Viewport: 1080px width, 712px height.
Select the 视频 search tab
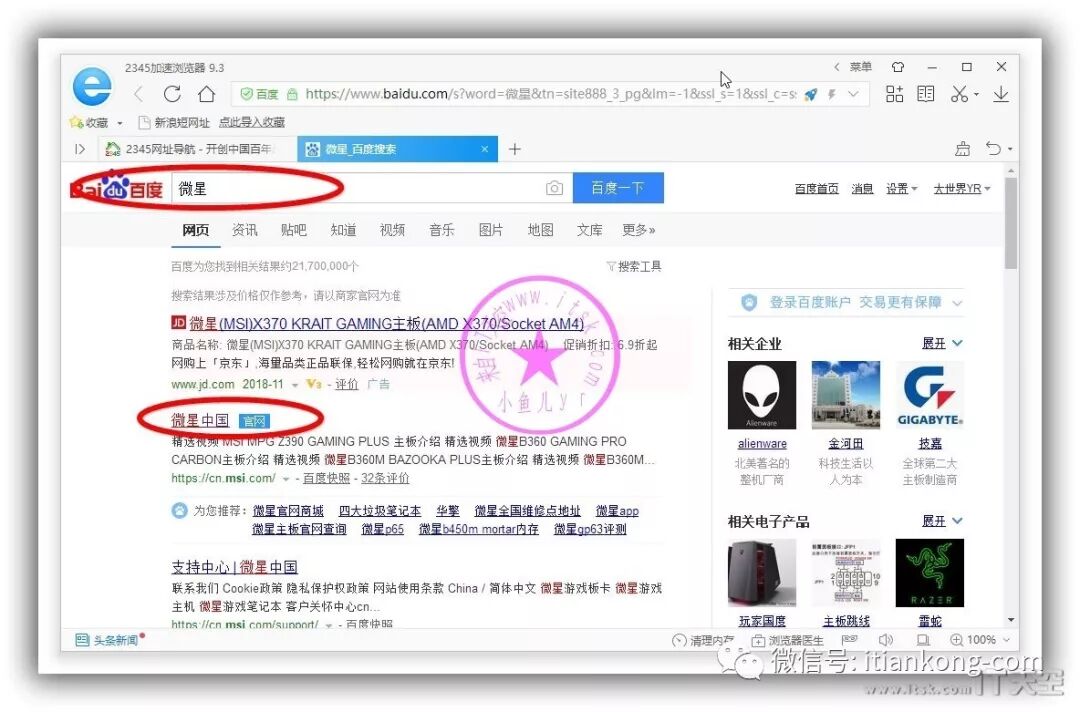(x=392, y=230)
